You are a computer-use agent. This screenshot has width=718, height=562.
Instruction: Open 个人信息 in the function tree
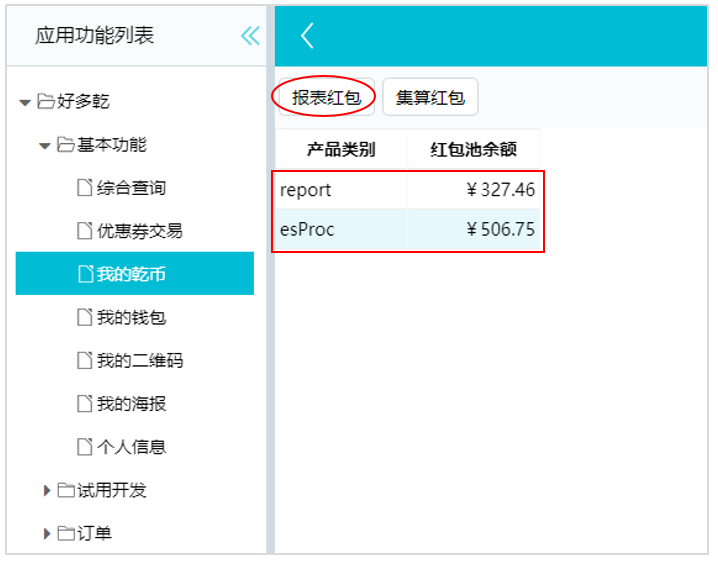tap(131, 447)
